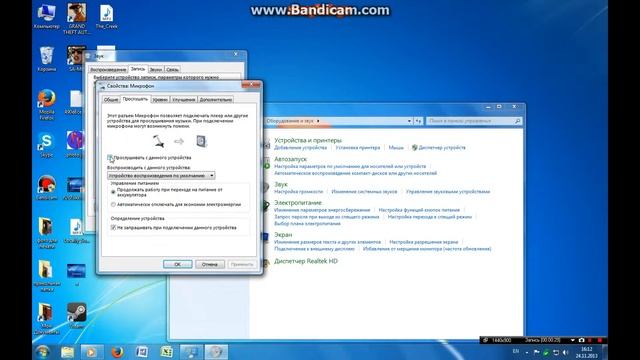Open Электропитание heading link

298,202
